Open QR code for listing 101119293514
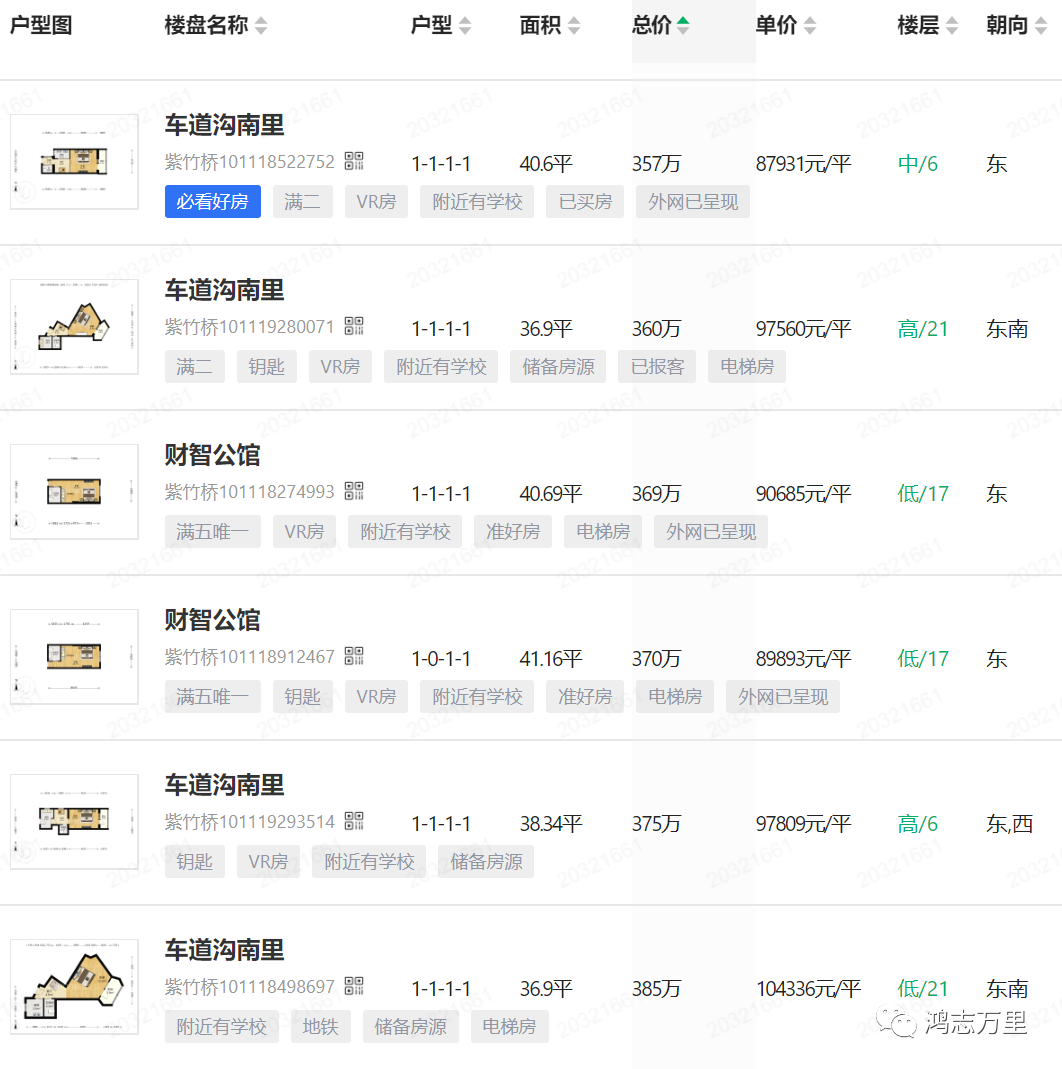 point(354,821)
